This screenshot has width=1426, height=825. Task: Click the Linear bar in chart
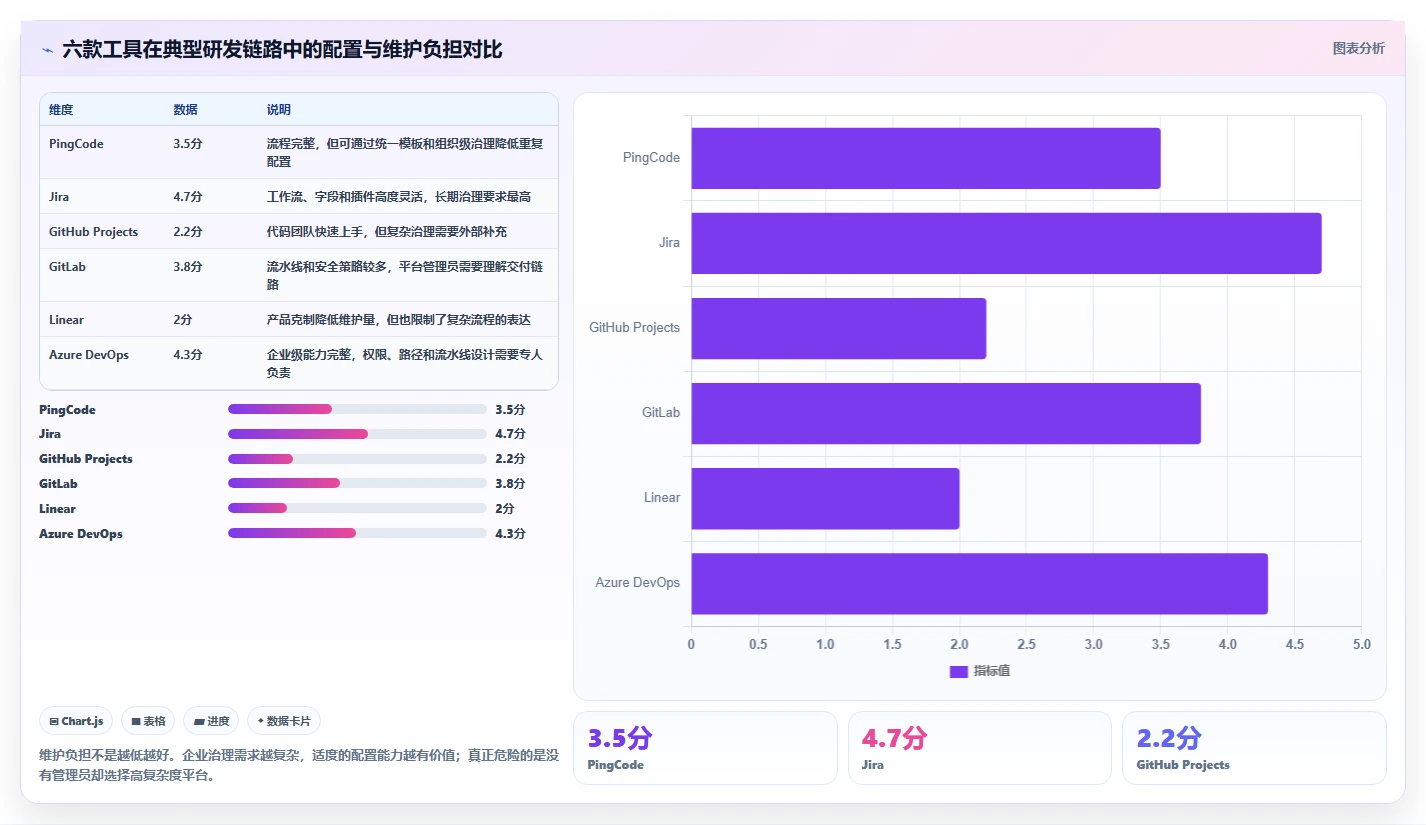(x=825, y=498)
